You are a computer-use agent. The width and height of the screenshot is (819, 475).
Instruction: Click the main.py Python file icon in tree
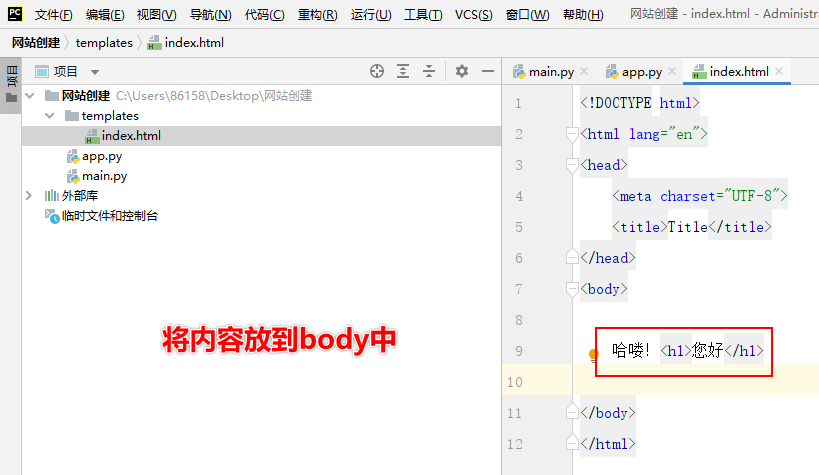[73, 176]
